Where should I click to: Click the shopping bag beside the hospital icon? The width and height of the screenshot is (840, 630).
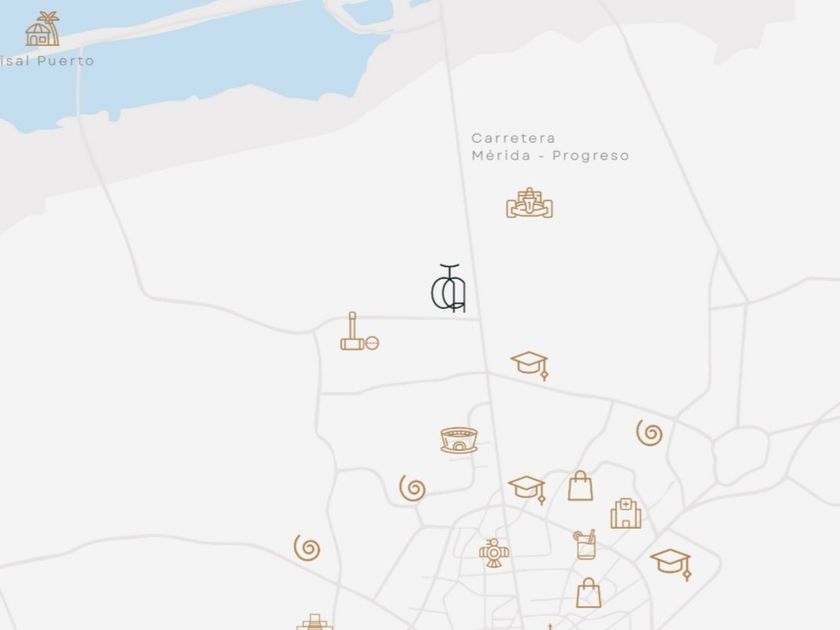point(580,486)
